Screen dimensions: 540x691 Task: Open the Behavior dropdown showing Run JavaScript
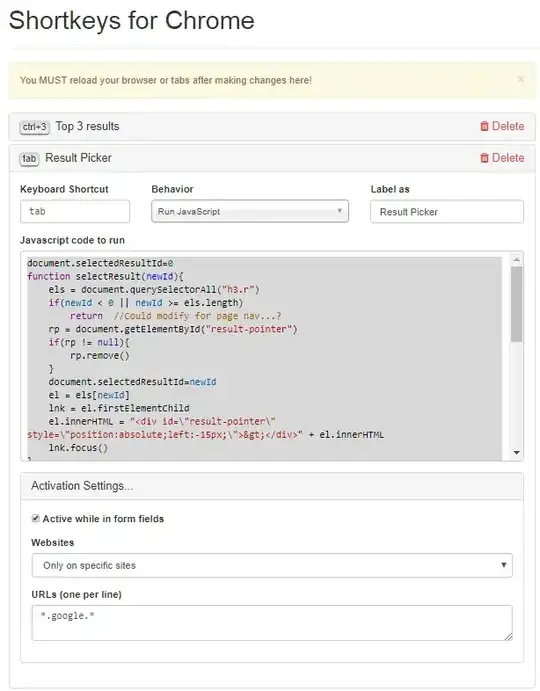(x=250, y=212)
